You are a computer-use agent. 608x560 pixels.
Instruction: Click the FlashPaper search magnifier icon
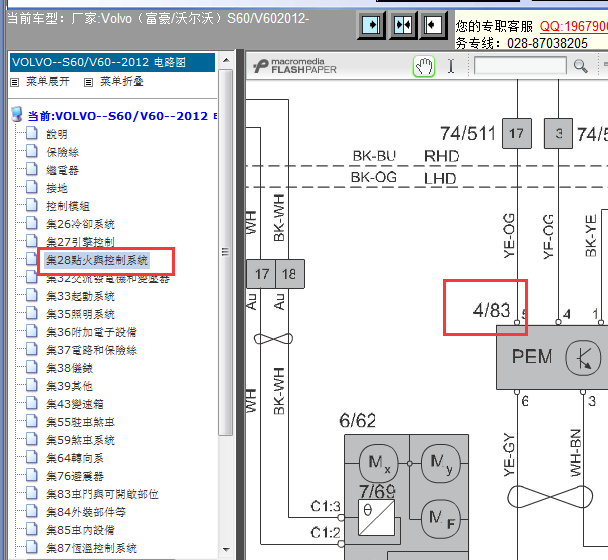point(580,66)
